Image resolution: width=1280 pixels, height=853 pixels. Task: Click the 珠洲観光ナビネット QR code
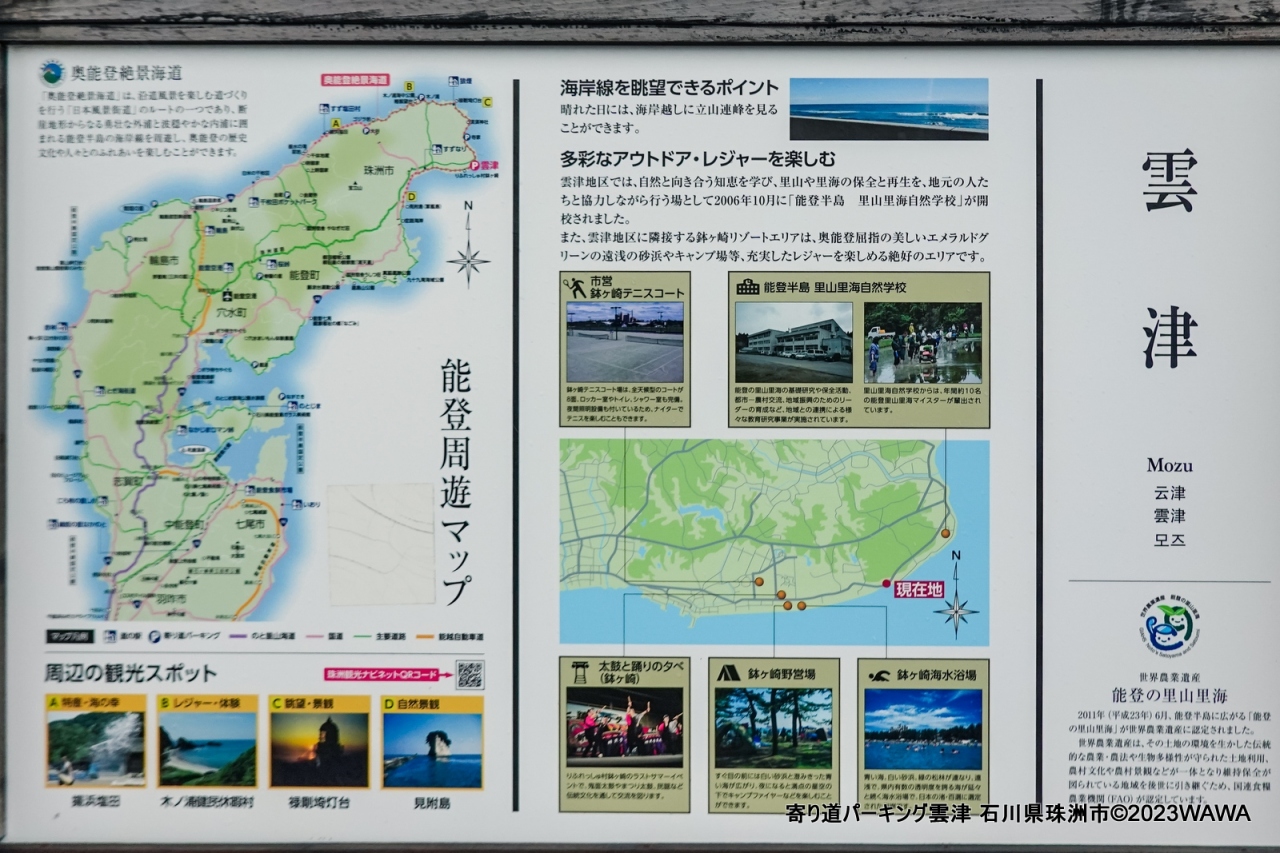pyautogui.click(x=469, y=674)
